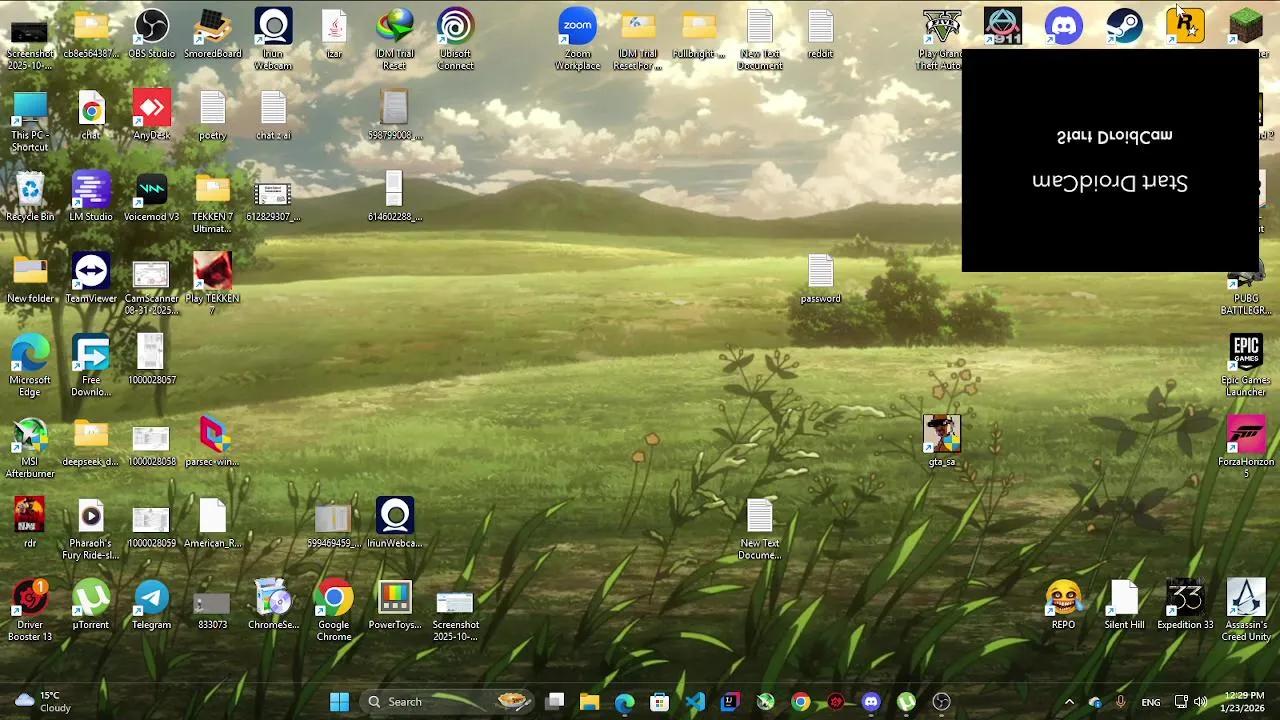Image resolution: width=1280 pixels, height=720 pixels.
Task: Open the MSI Afterburner shortcut
Action: (30, 436)
